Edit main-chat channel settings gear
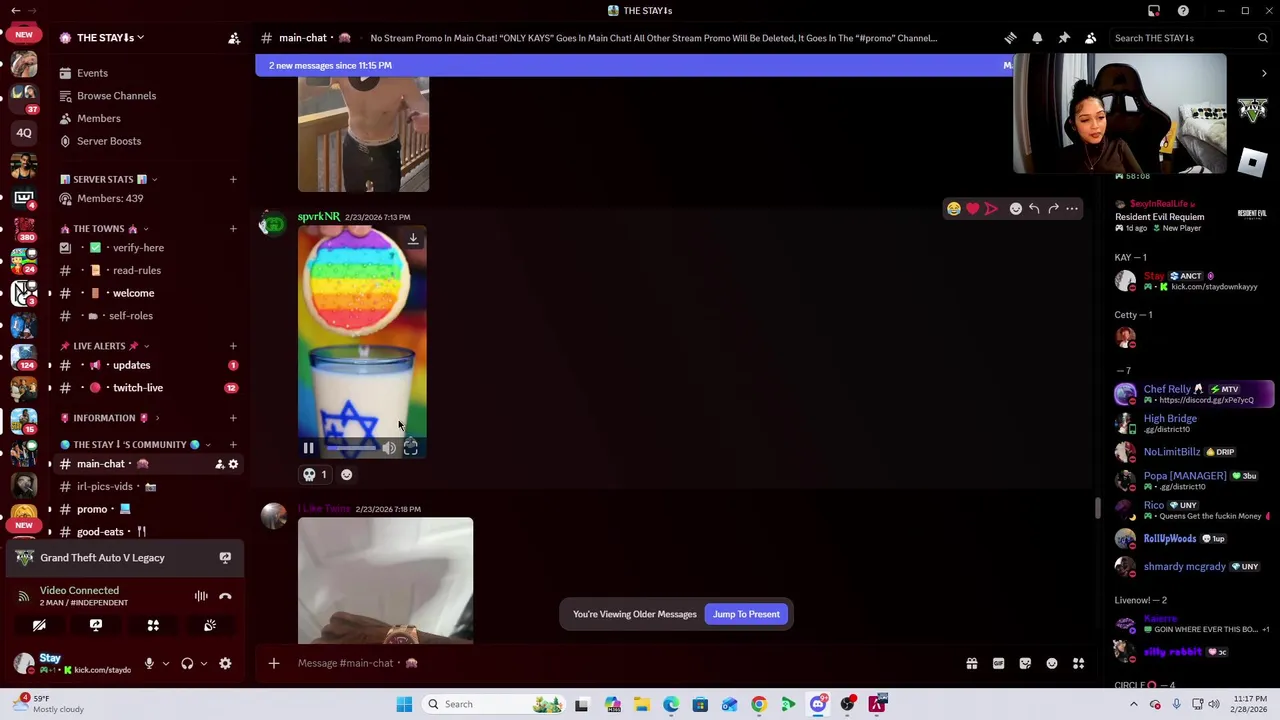 tap(233, 464)
